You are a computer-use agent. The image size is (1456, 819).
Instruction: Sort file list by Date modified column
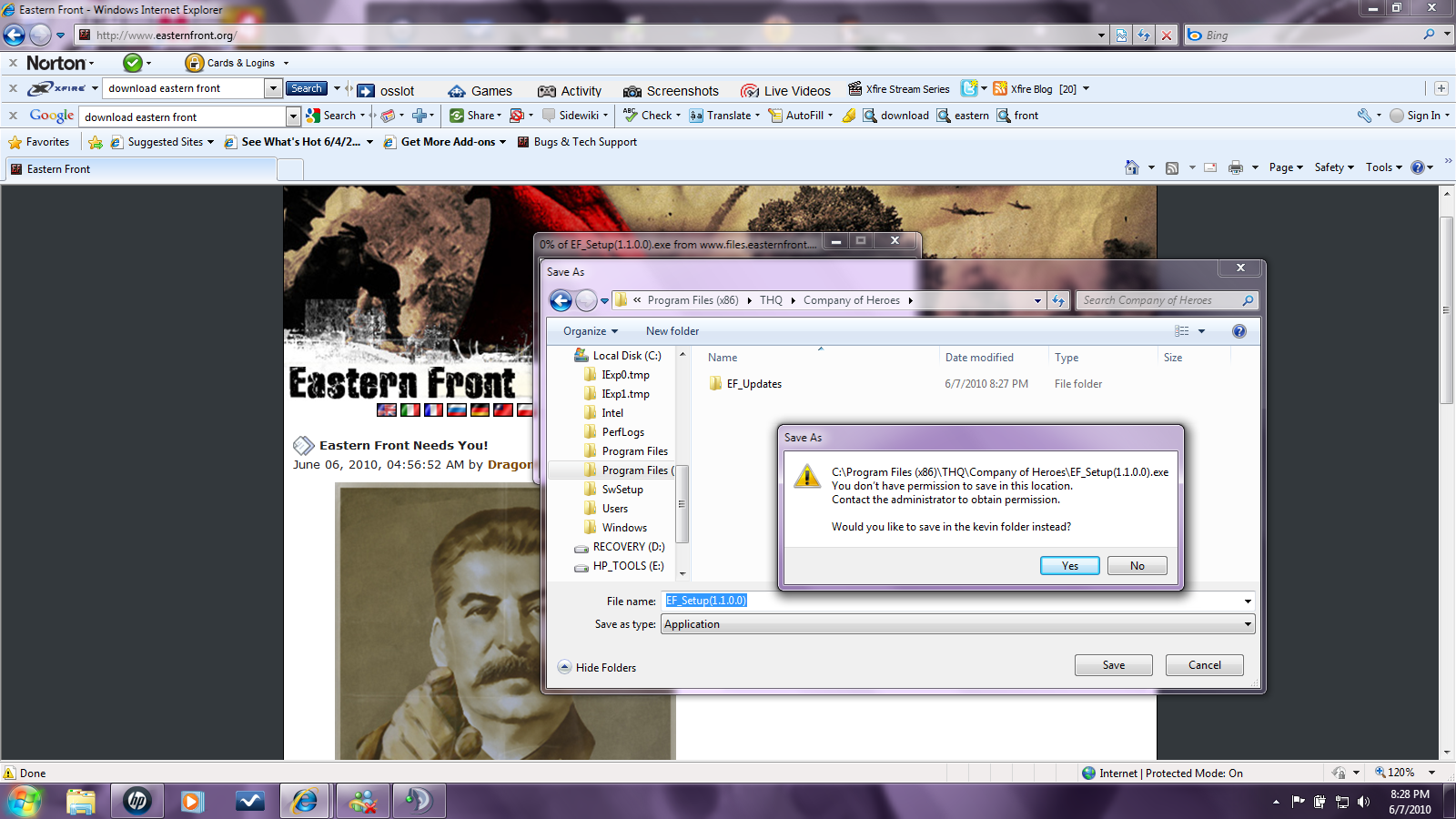[979, 358]
